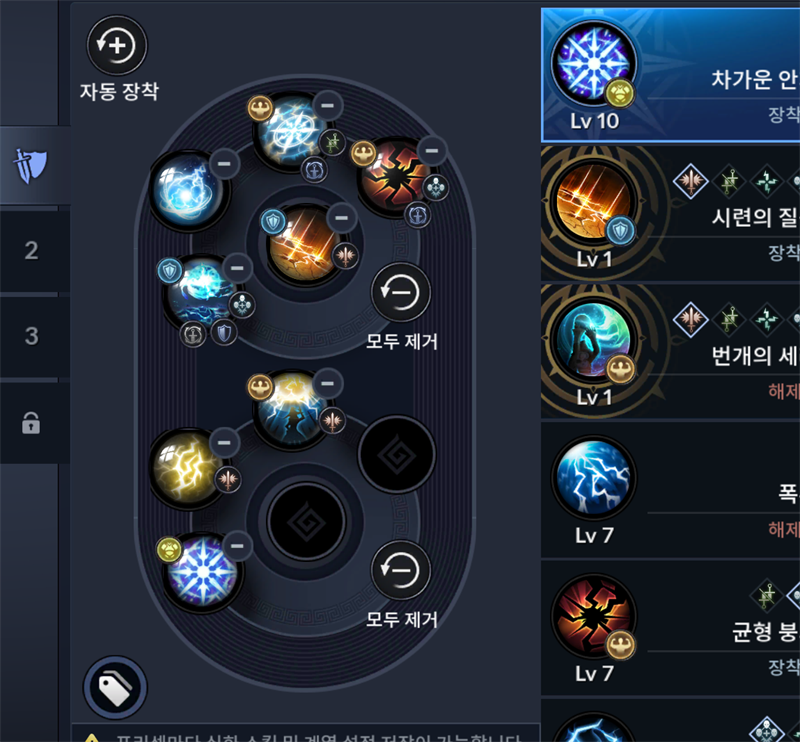Viewport: 800px width, 742px height.
Task: Open the tag icon at bottom left
Action: (x=115, y=687)
